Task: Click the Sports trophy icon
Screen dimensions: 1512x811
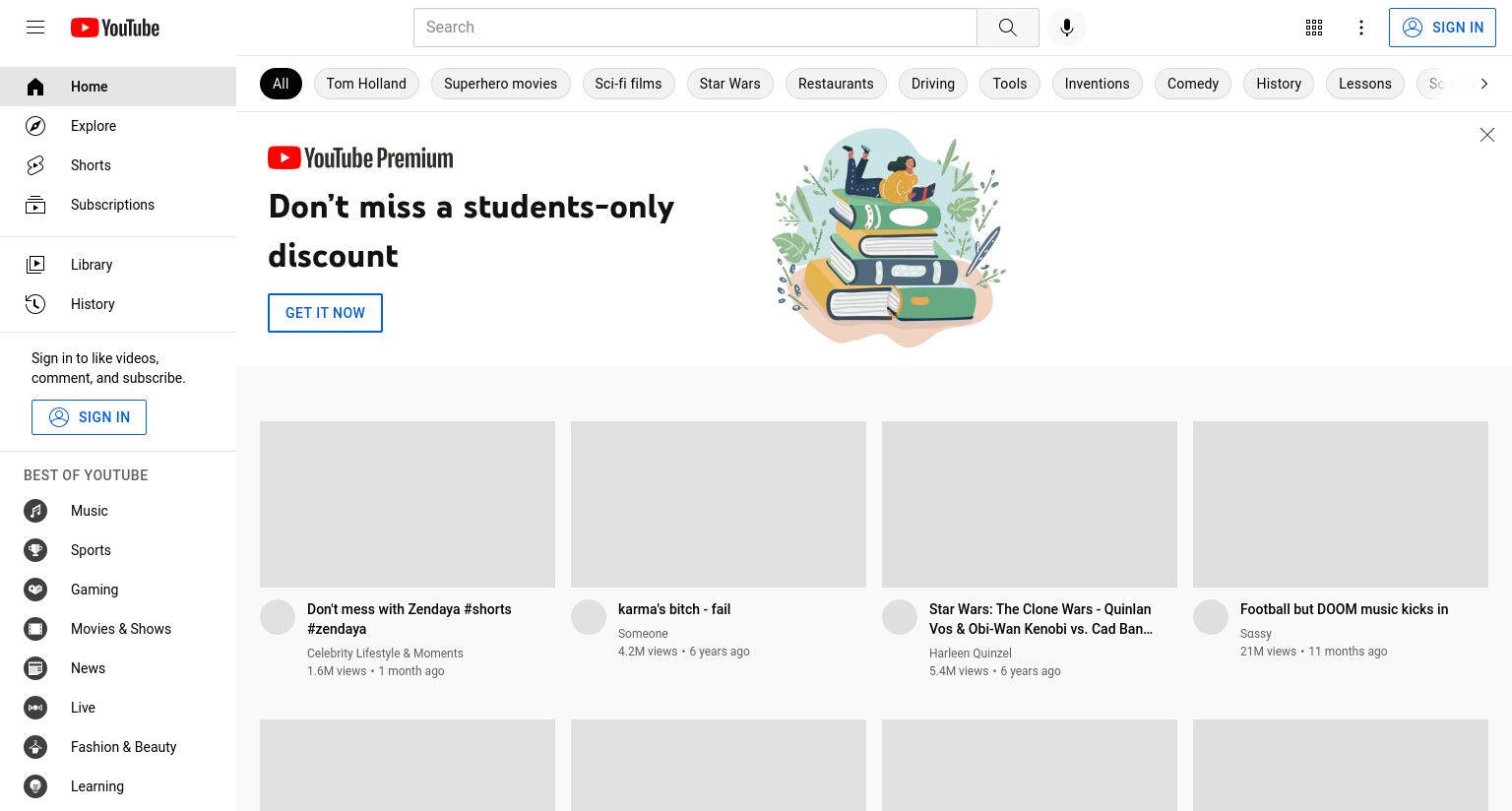Action: (35, 550)
